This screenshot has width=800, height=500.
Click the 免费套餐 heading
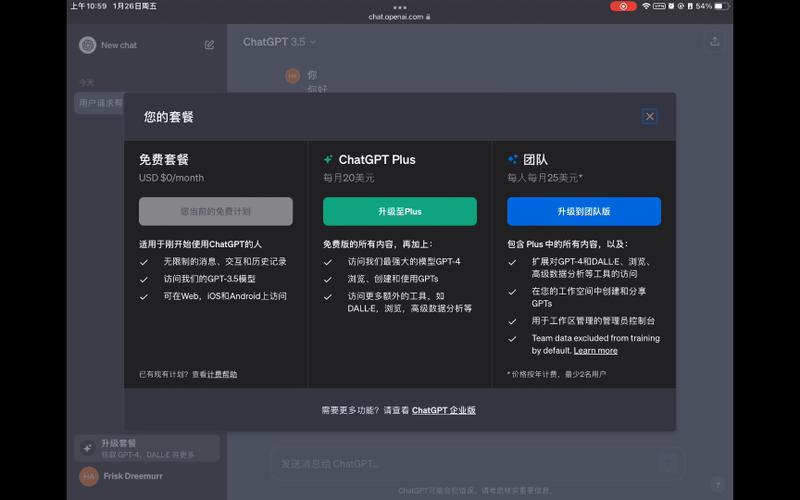(164, 160)
